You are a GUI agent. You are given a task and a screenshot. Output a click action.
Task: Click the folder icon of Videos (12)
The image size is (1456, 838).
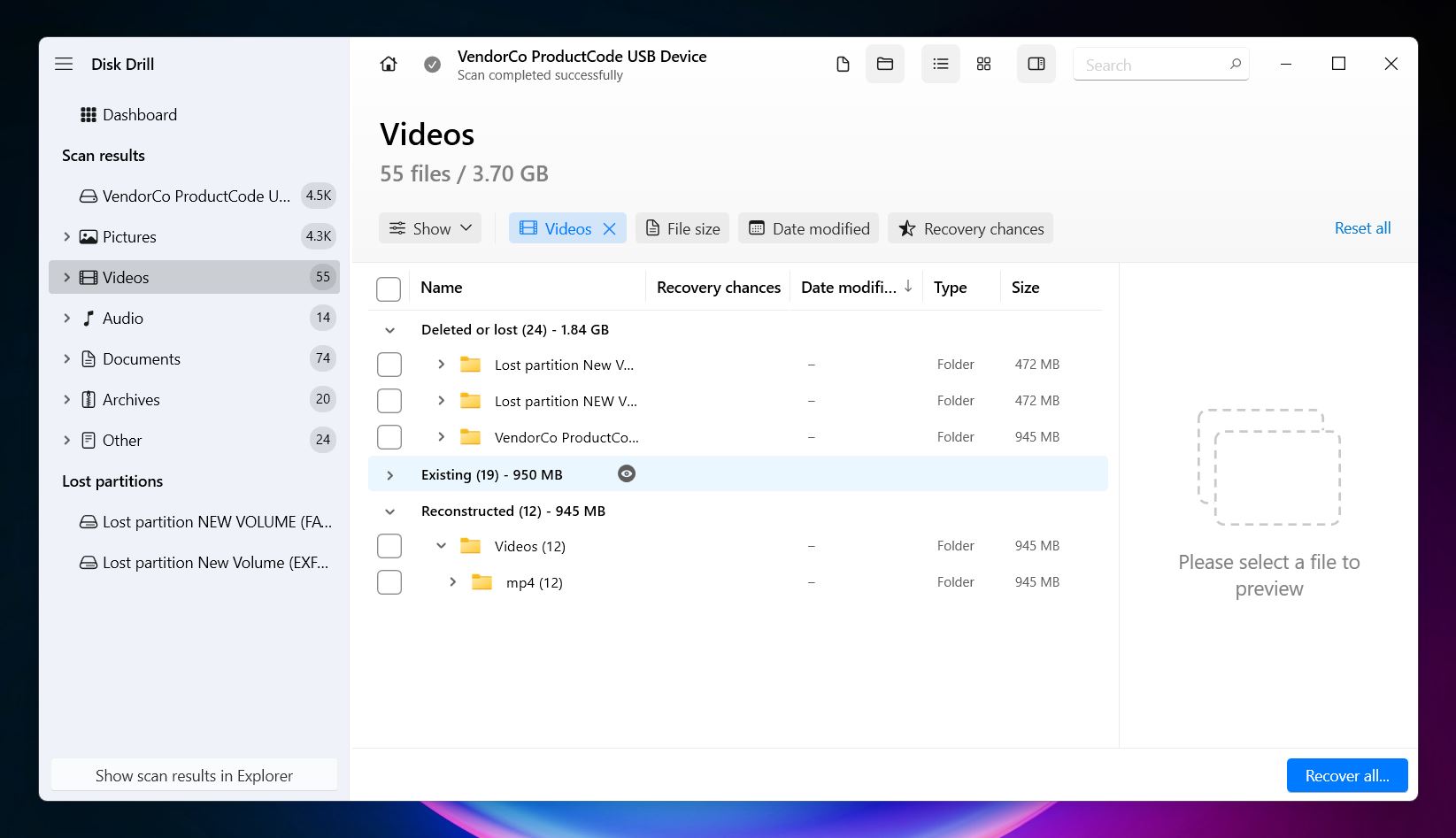pos(471,545)
